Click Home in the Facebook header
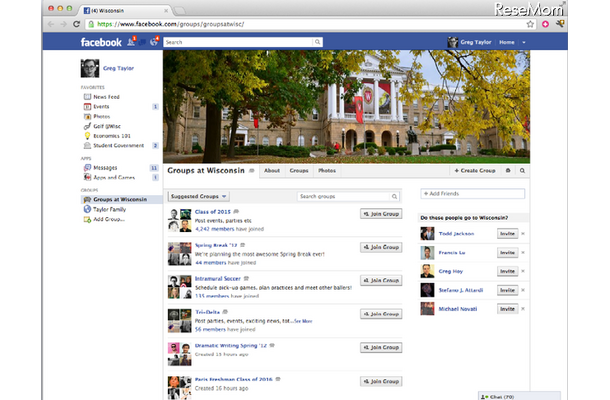Screen dimensions: 610x400 pos(507,42)
